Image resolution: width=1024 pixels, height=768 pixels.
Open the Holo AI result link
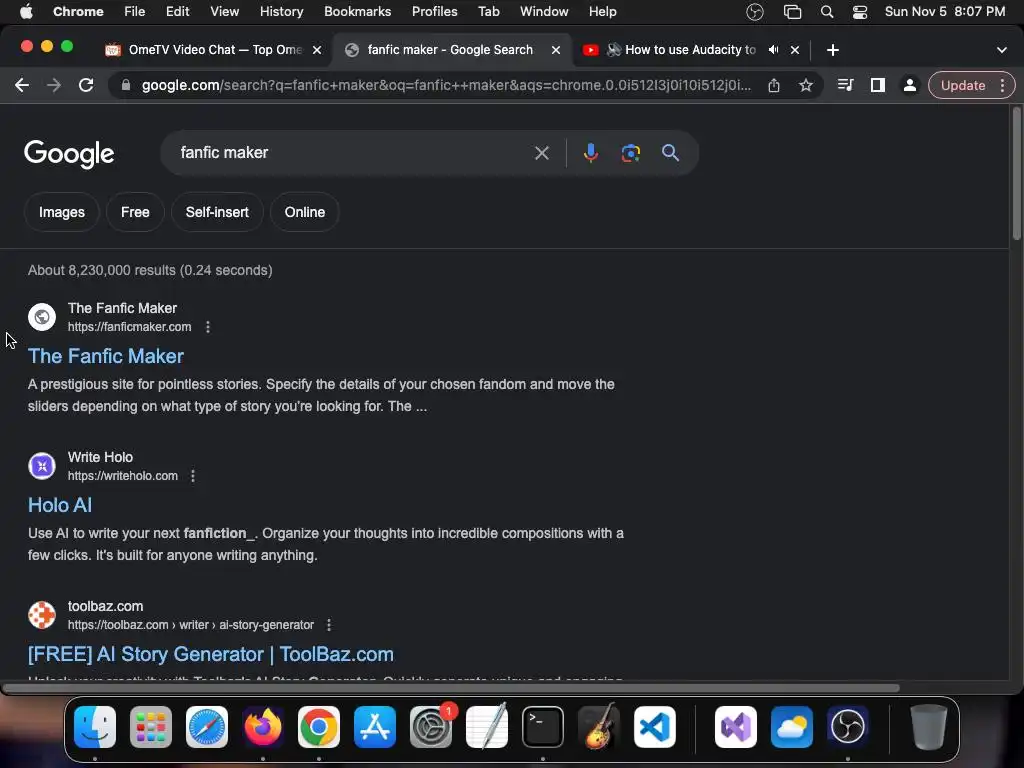coord(59,505)
